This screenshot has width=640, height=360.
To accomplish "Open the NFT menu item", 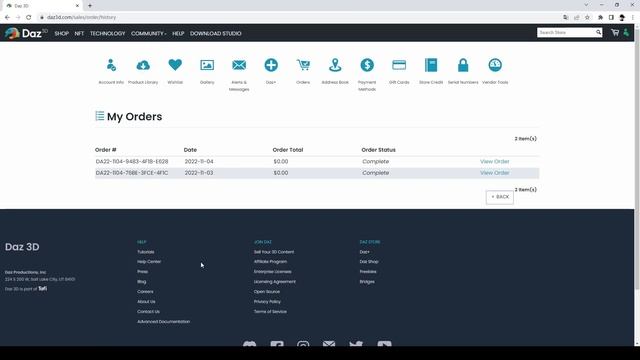I will click(x=79, y=33).
